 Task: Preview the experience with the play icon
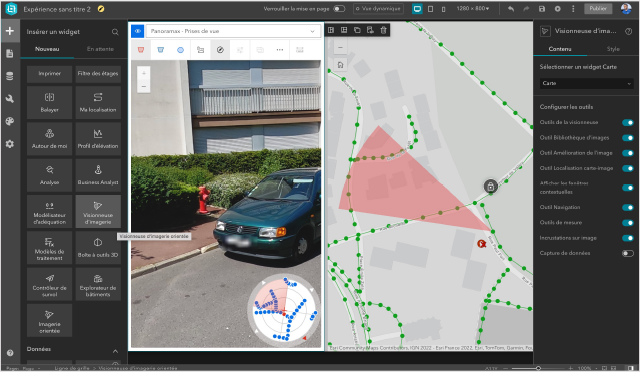pos(558,9)
